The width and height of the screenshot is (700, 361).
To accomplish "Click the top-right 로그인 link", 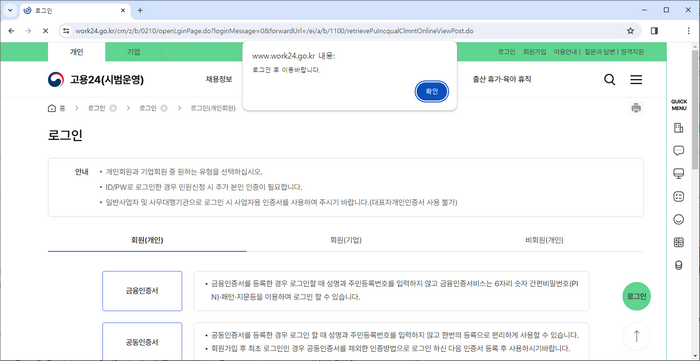I will (x=507, y=52).
